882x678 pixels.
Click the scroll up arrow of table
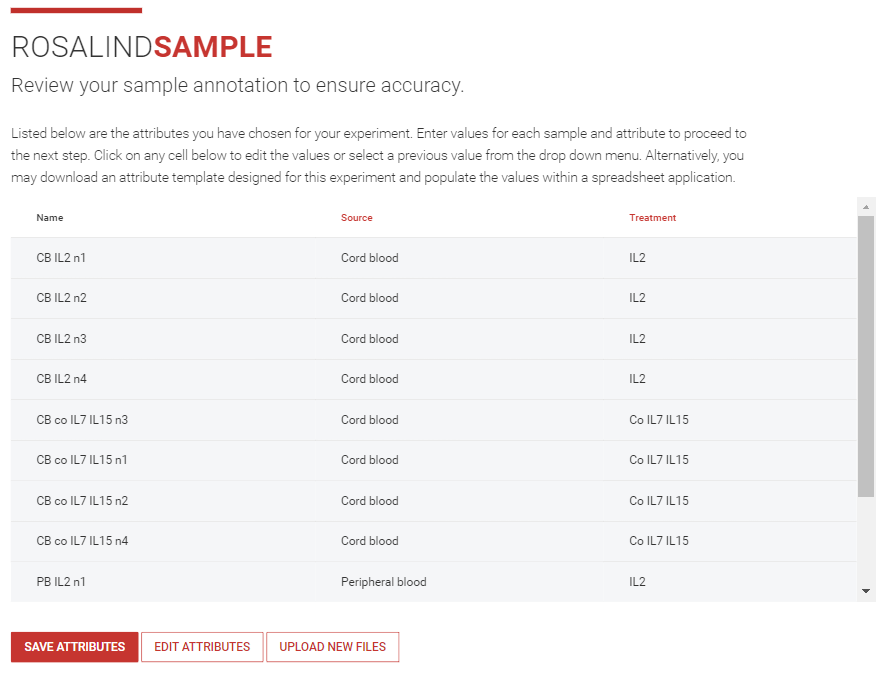coord(866,207)
